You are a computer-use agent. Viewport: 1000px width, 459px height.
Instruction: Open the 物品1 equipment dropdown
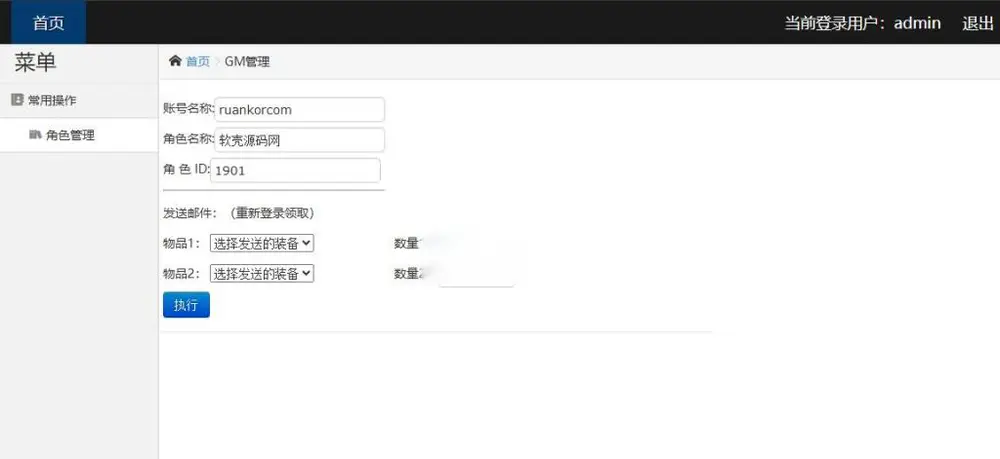(261, 243)
